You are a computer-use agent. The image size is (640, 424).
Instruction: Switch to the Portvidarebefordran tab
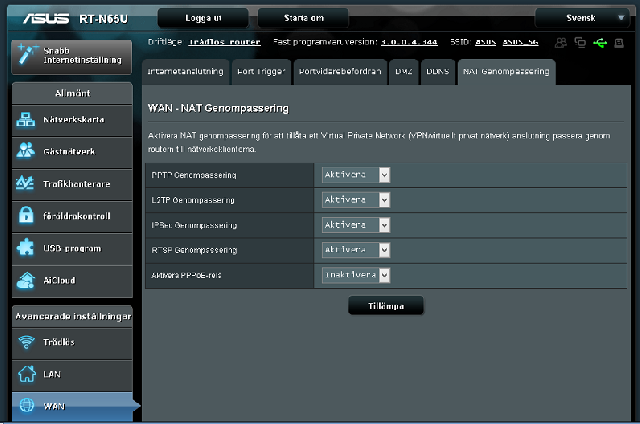340,72
